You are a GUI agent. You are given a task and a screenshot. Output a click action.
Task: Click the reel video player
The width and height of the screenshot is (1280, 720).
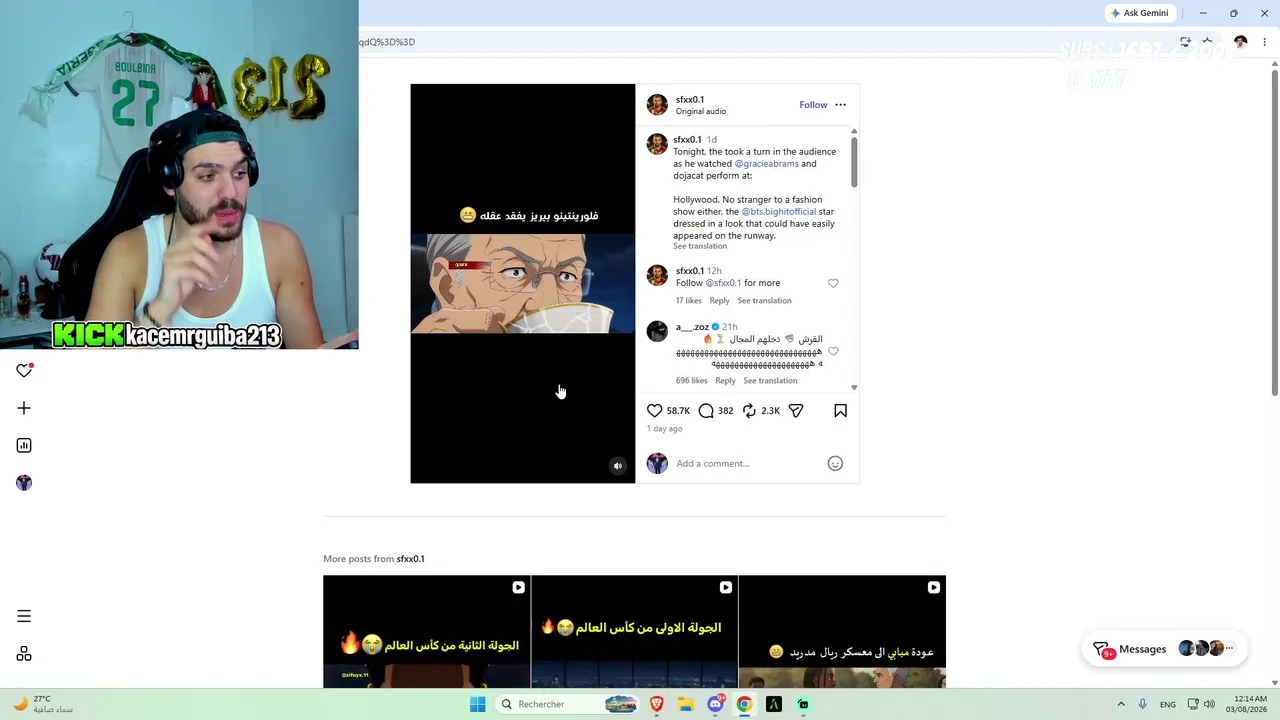pos(523,283)
